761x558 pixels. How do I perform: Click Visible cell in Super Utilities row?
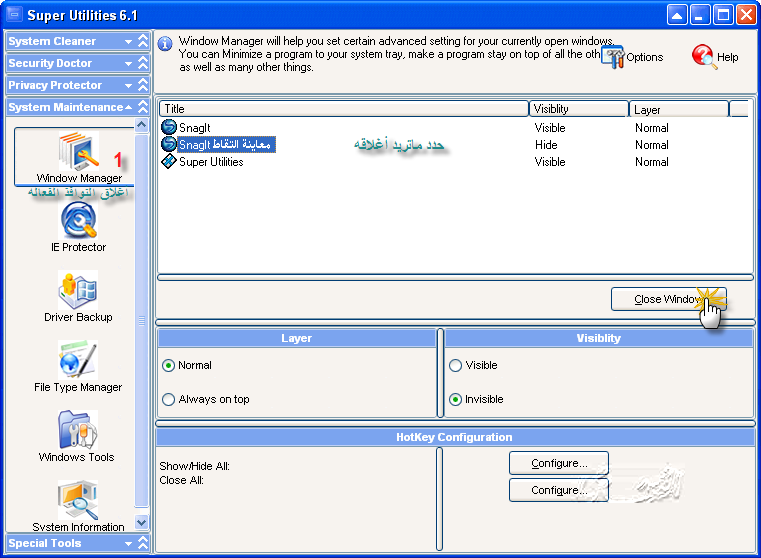coord(550,162)
